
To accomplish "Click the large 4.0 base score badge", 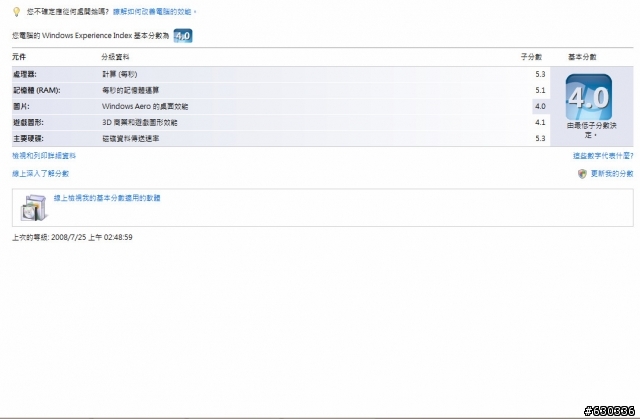I will click(589, 97).
